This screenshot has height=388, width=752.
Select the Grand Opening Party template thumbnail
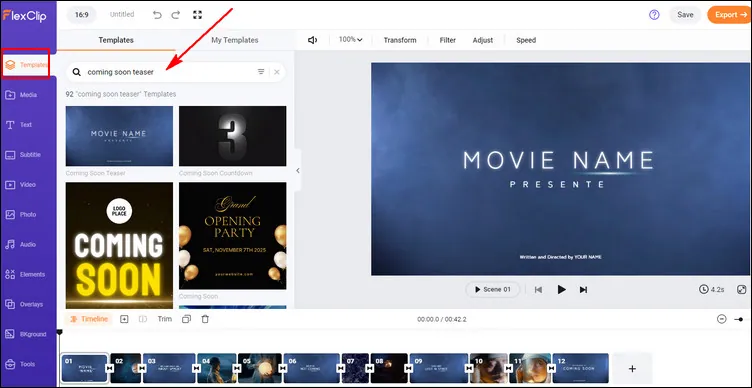pyautogui.click(x=233, y=236)
